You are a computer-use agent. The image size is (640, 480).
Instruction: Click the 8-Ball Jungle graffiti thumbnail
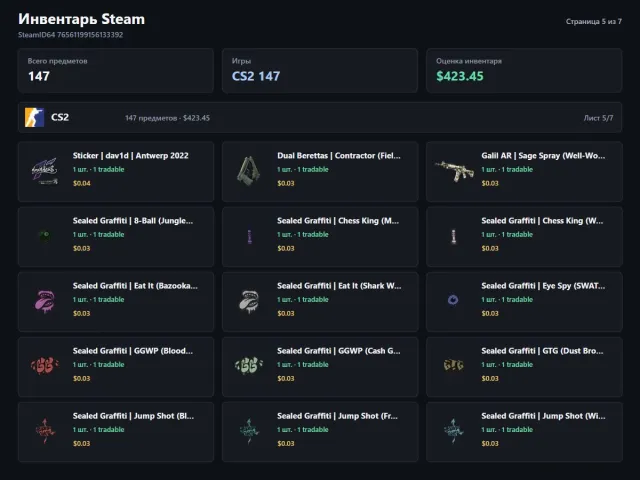44,236
